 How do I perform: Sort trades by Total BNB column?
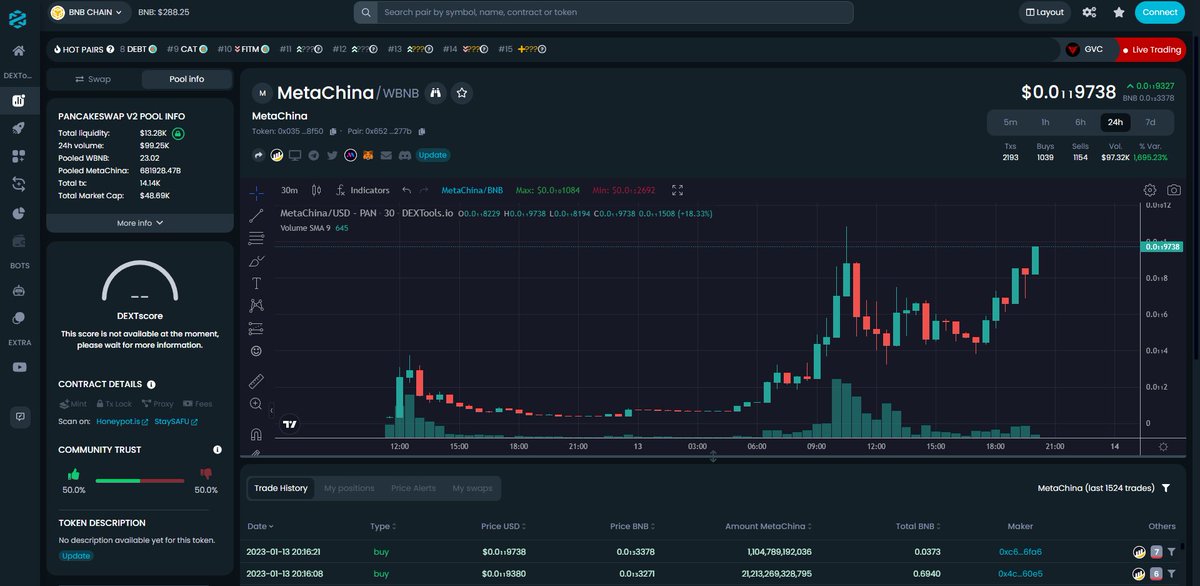click(920, 526)
